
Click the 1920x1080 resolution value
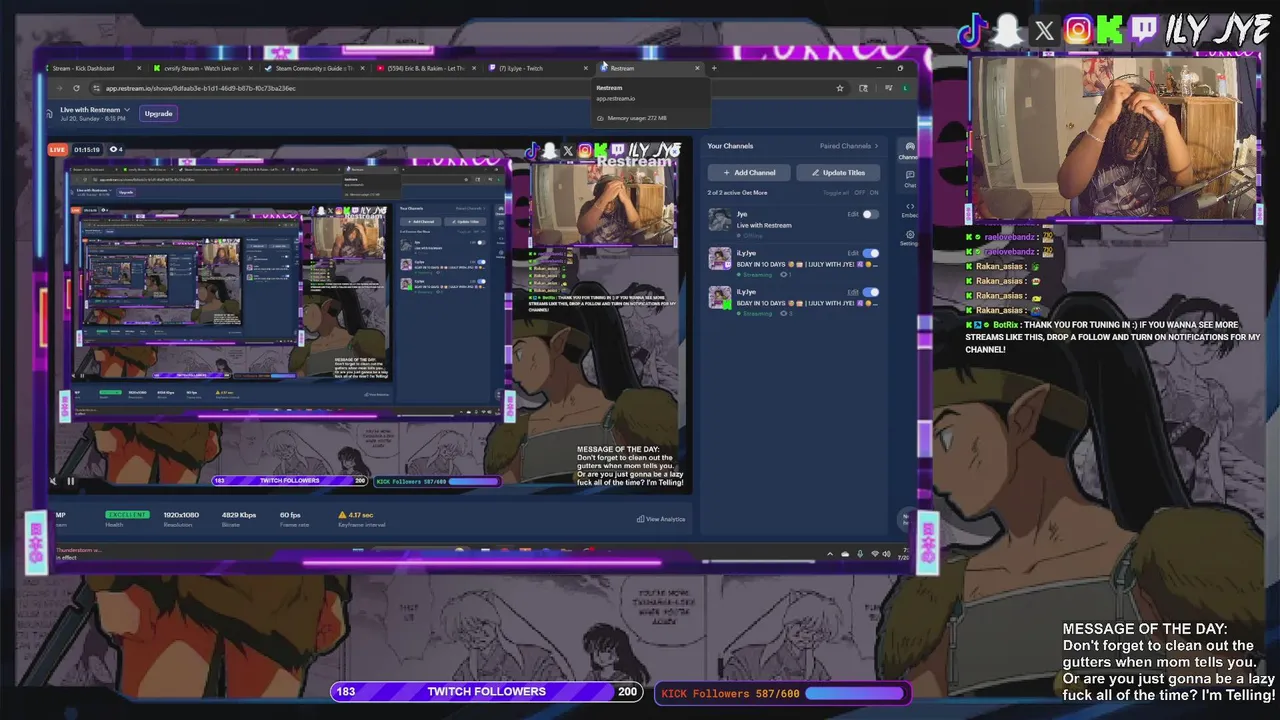pos(182,515)
